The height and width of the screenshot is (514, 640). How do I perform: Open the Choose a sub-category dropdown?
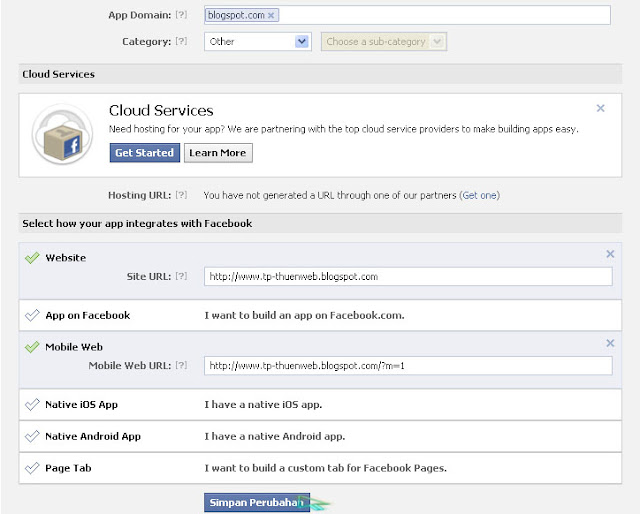384,42
